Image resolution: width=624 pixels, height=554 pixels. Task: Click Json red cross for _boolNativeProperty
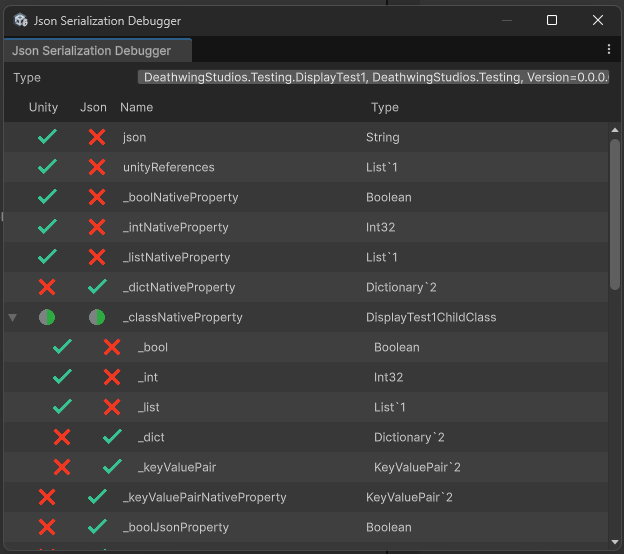(97, 197)
